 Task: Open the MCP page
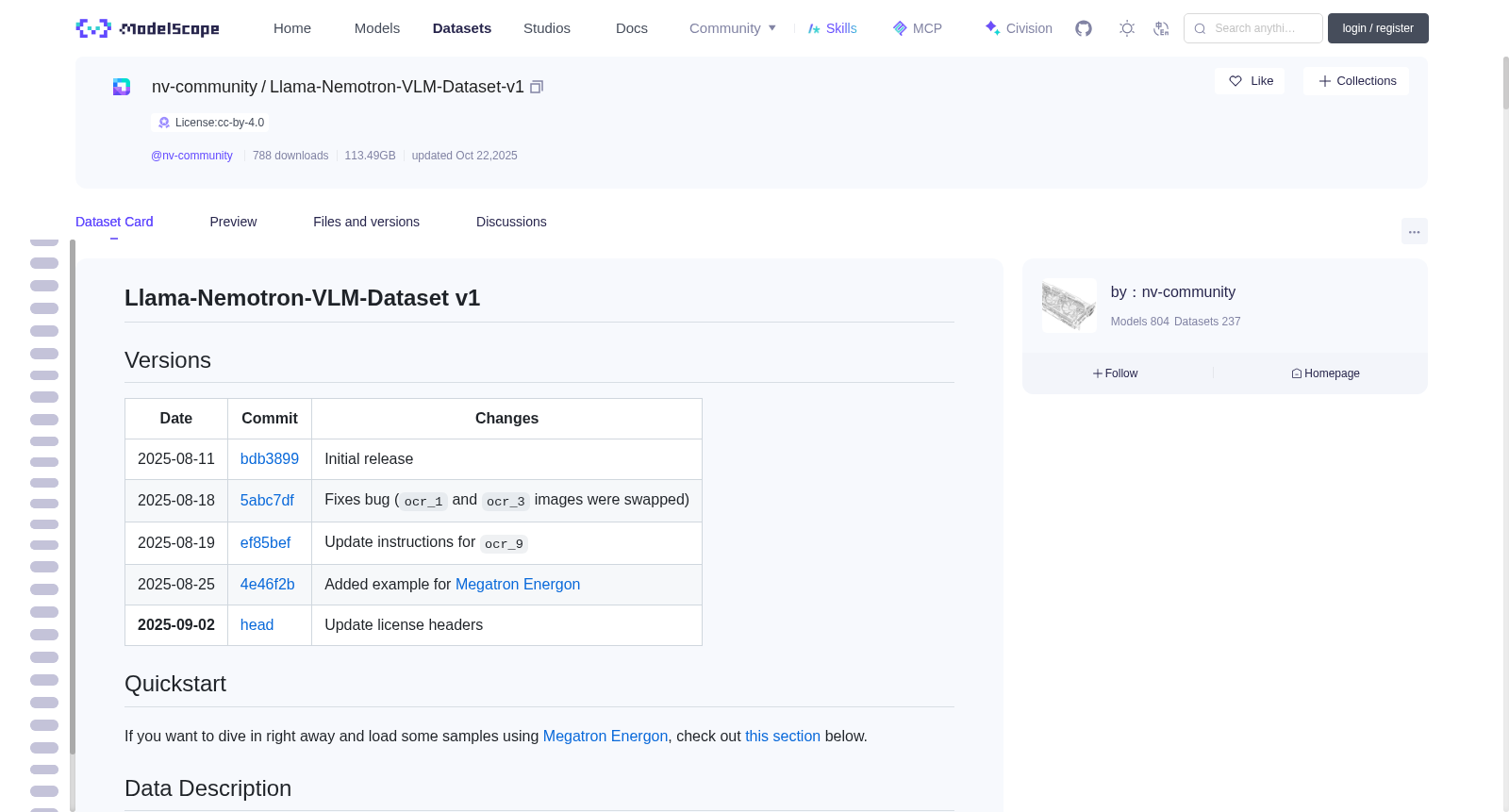pyautogui.click(x=918, y=28)
